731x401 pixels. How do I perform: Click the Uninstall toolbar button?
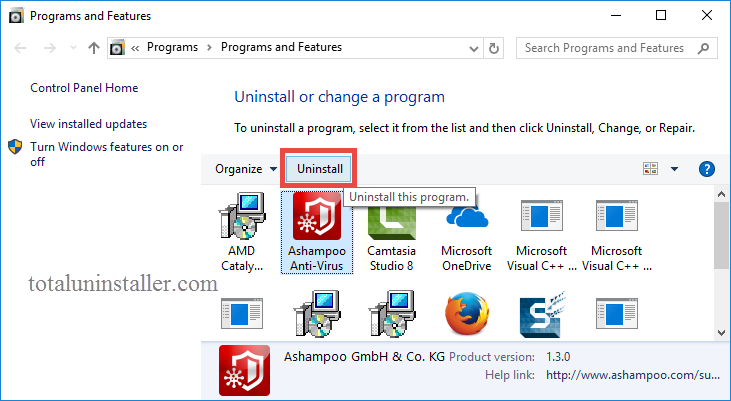pos(319,169)
